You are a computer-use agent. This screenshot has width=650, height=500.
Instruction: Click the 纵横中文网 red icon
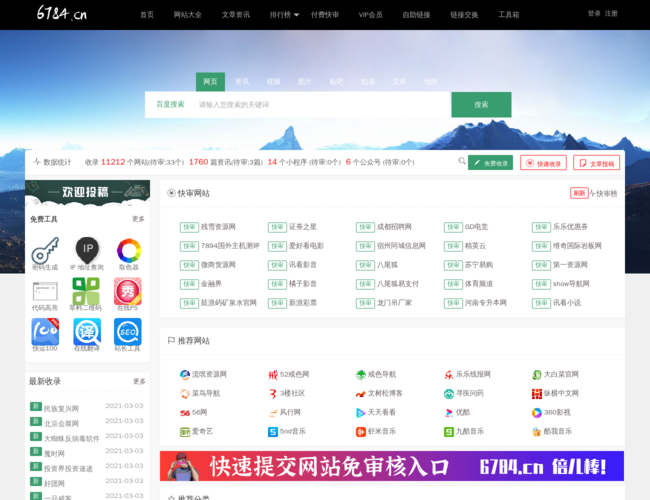coord(536,394)
